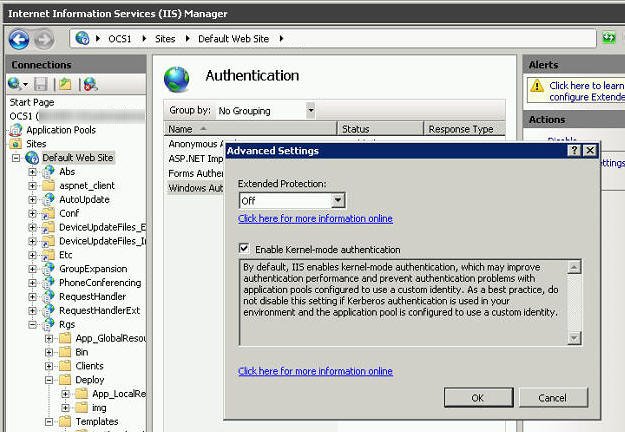Click the Abs application icon
The width and height of the screenshot is (625, 432).
(x=49, y=172)
